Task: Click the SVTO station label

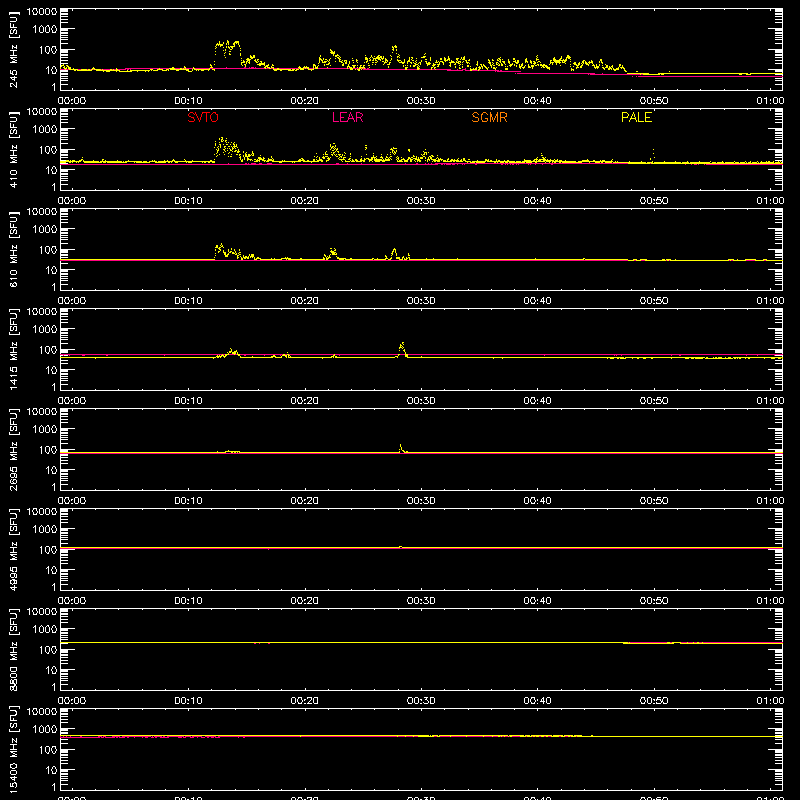Action: click(x=203, y=117)
